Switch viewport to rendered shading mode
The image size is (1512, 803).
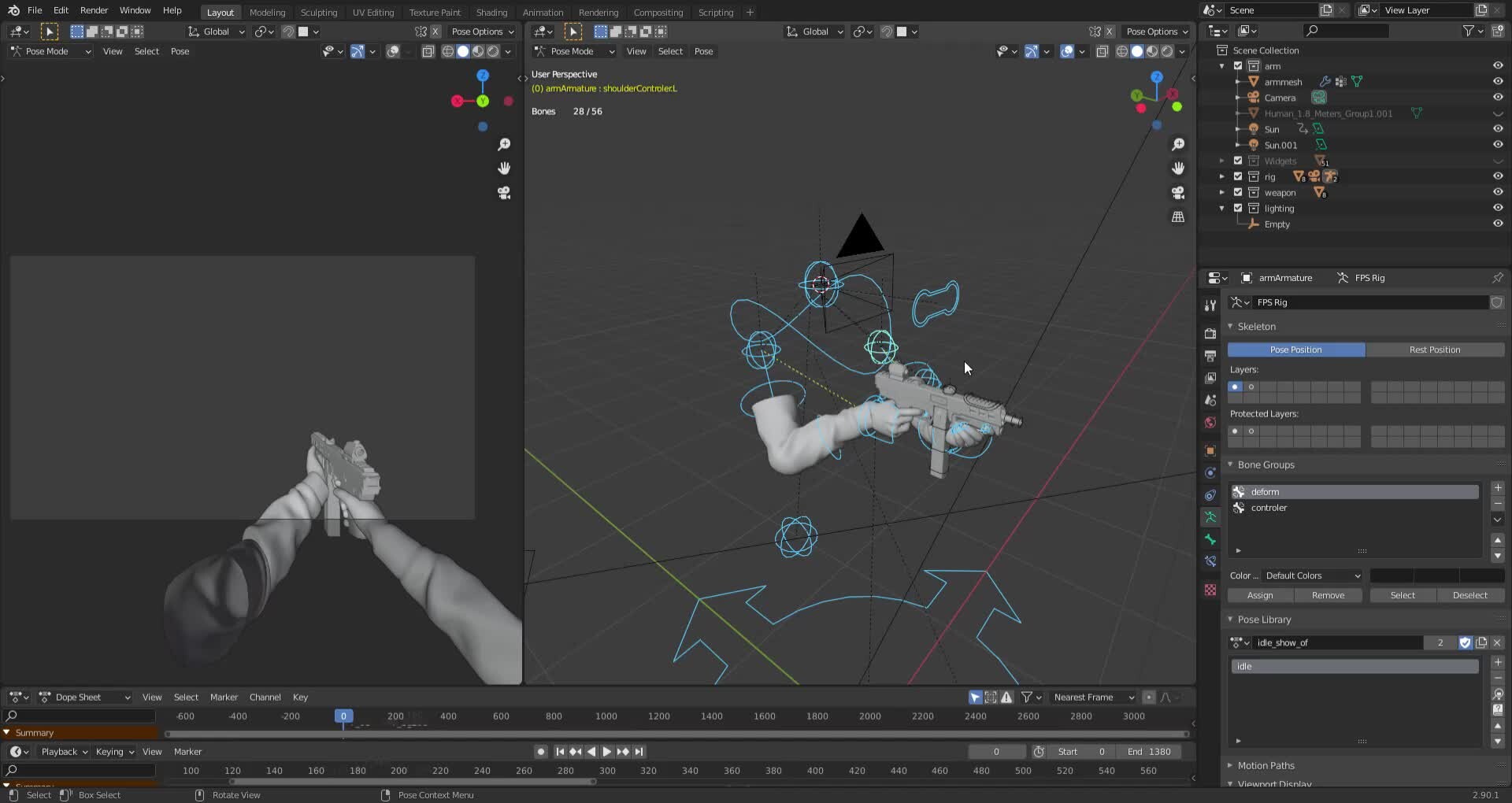tap(1167, 51)
